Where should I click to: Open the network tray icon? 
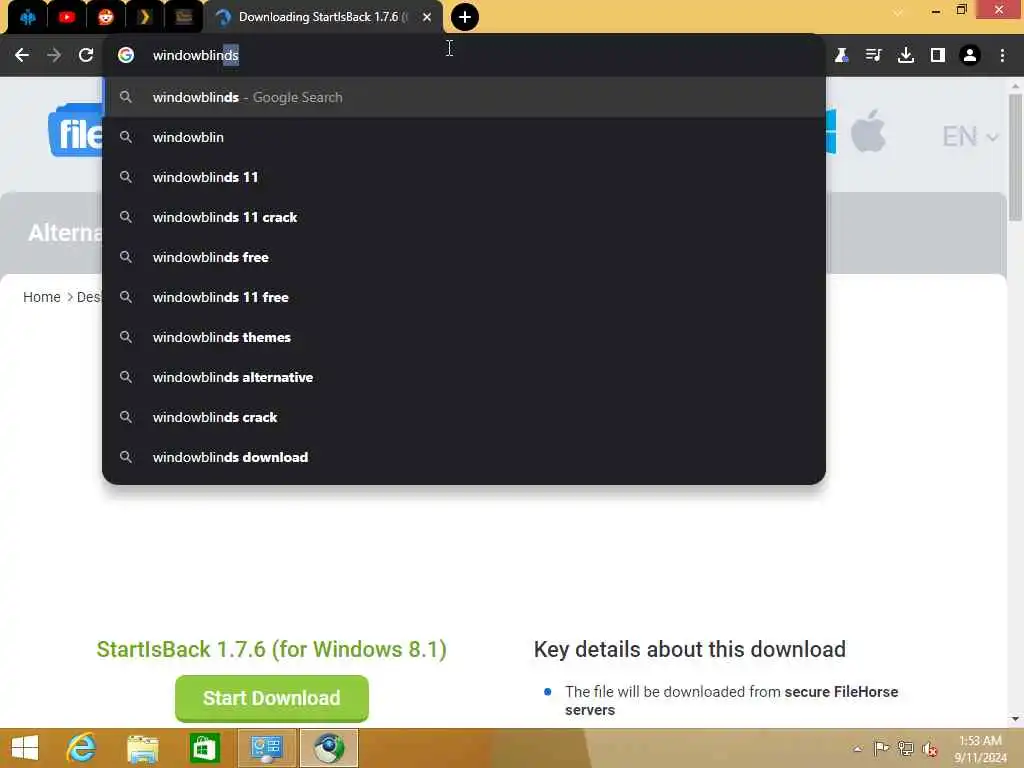tap(905, 748)
